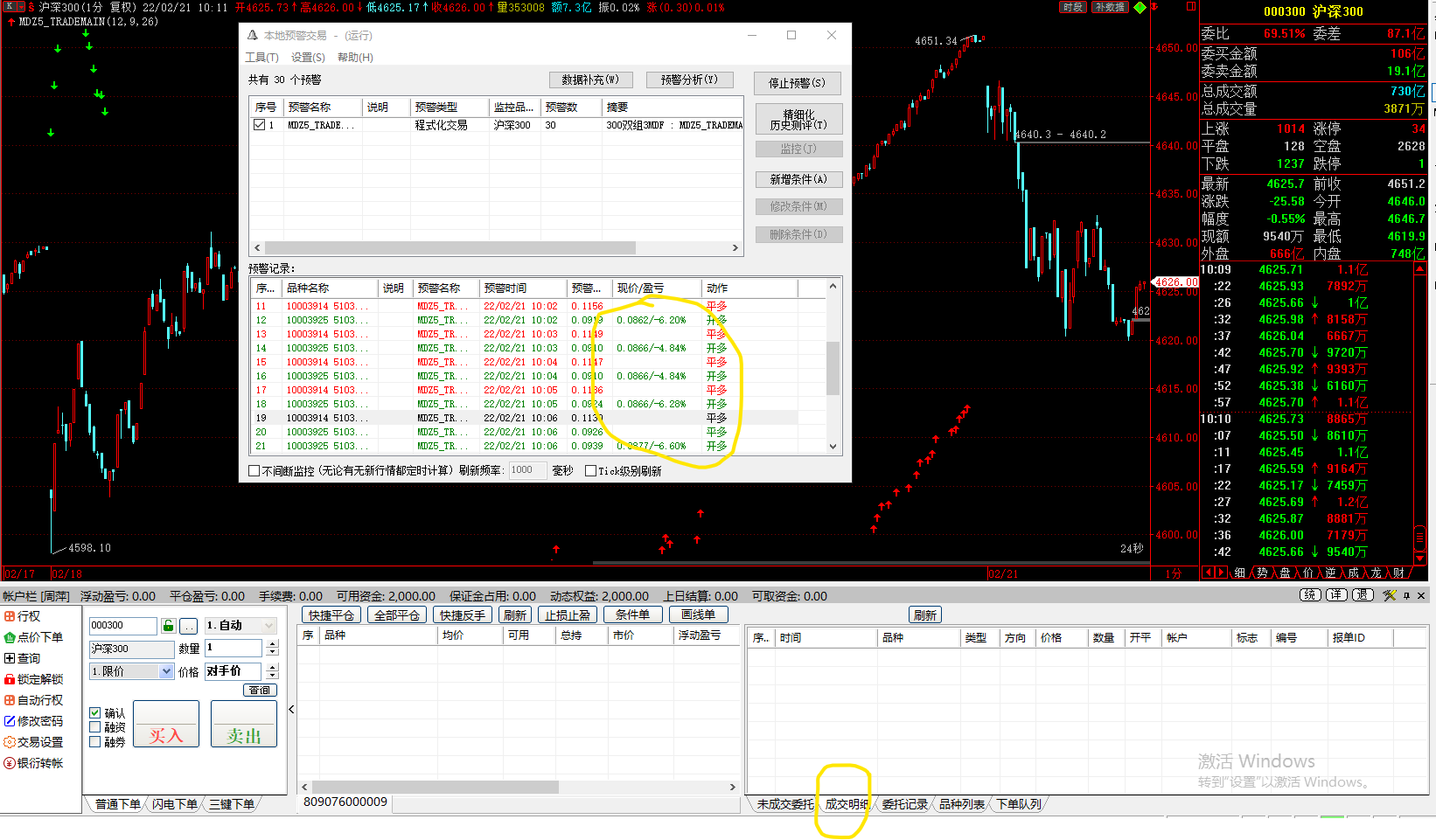Switch to 闪电下单 tab

point(174,804)
